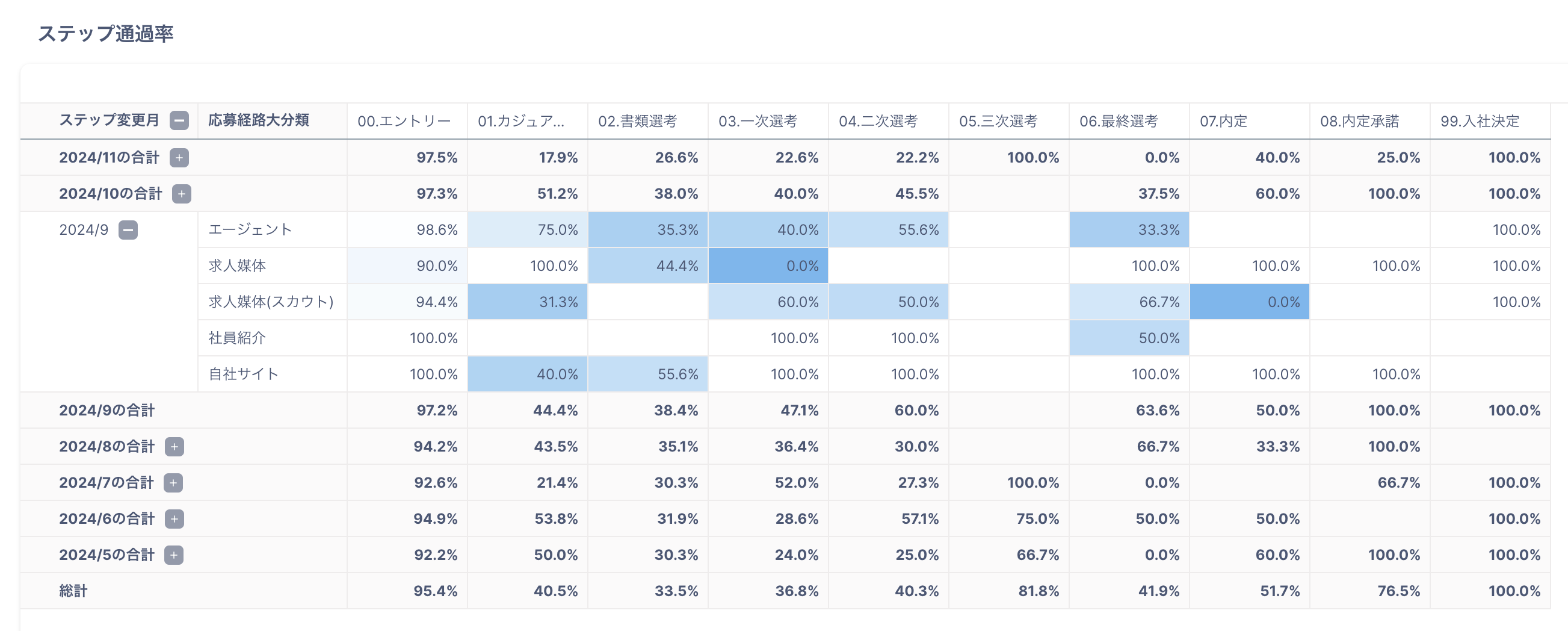Expand the 2024/6 total row
This screenshot has width=1568, height=631.
pyautogui.click(x=174, y=519)
